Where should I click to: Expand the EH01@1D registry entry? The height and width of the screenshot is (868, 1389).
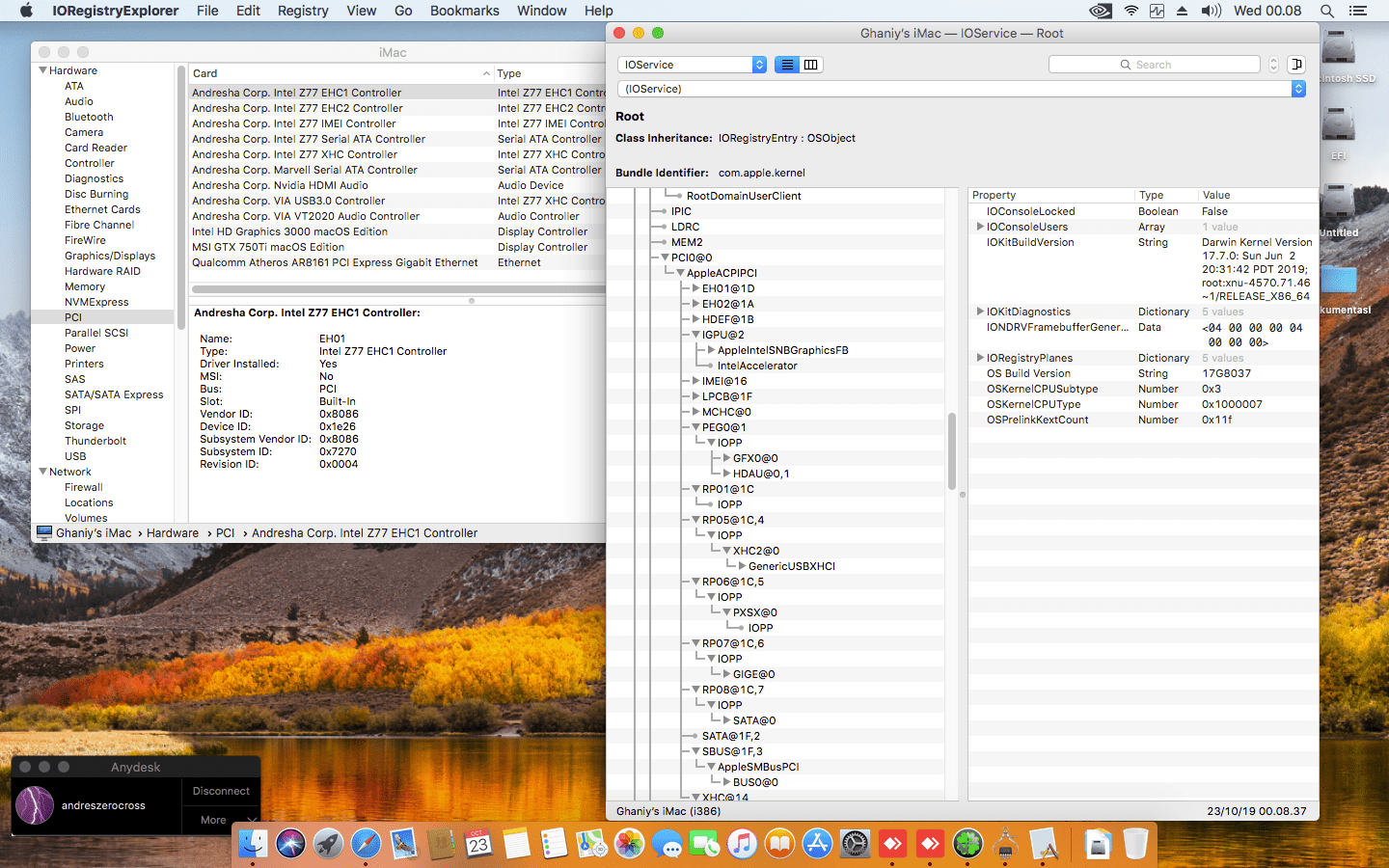coord(696,288)
